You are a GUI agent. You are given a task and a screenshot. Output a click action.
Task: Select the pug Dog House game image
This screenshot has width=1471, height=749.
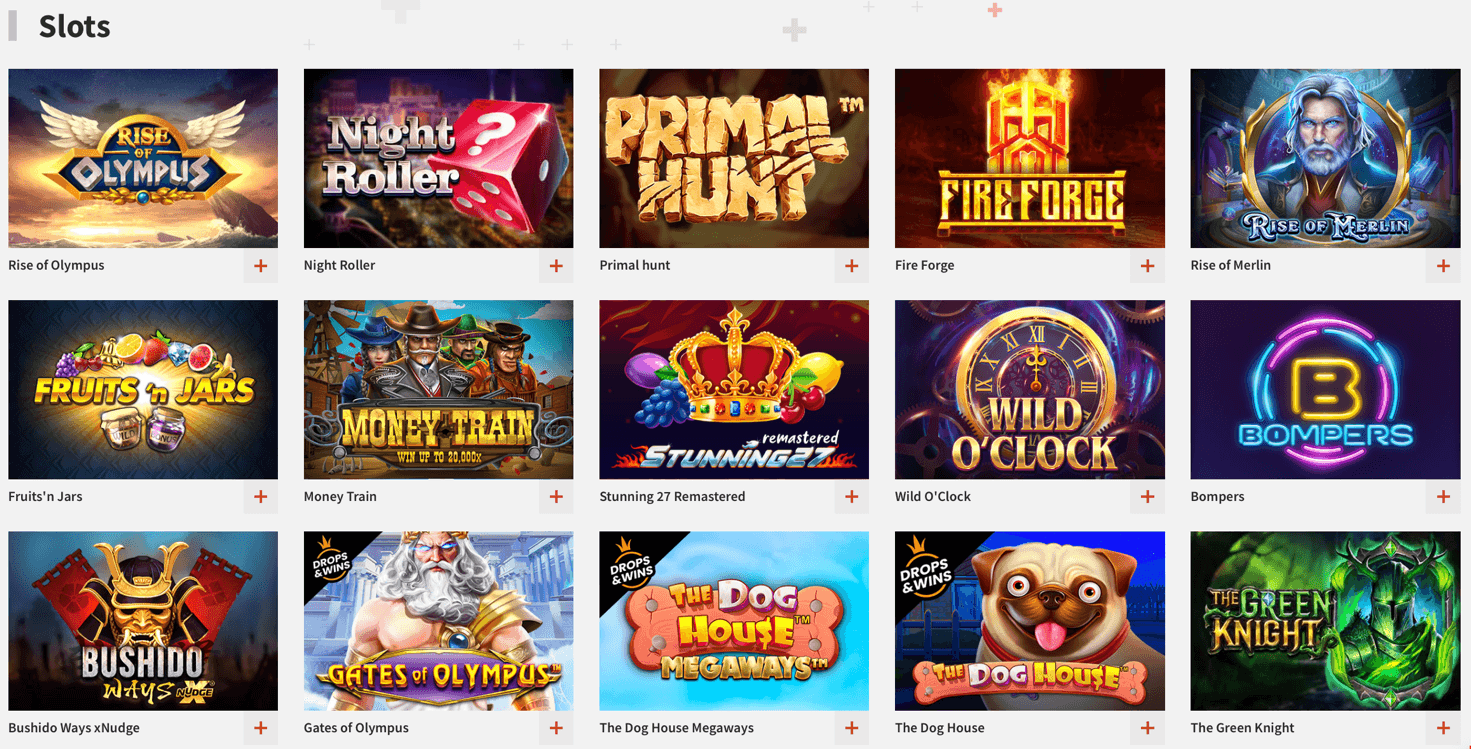[x=1030, y=621]
